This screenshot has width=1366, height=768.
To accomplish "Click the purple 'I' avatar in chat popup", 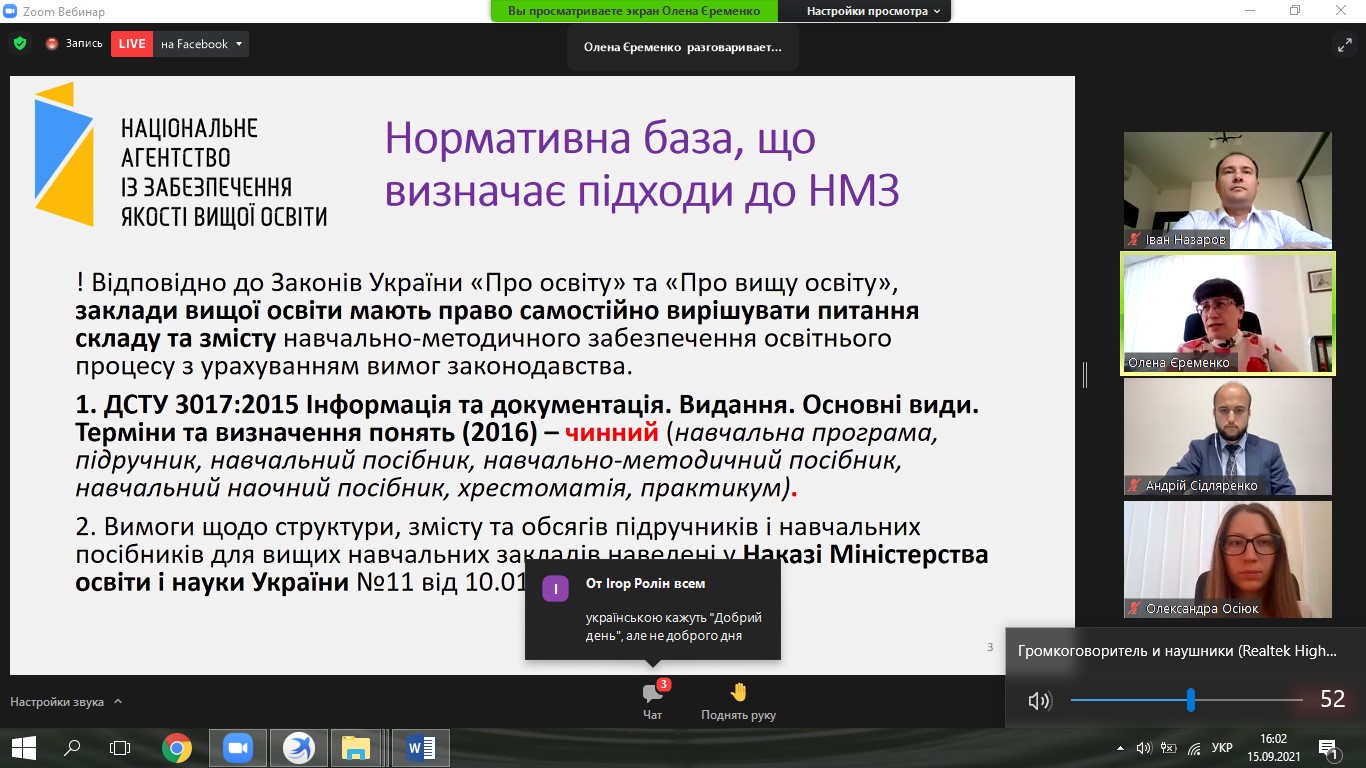I will (x=555, y=588).
